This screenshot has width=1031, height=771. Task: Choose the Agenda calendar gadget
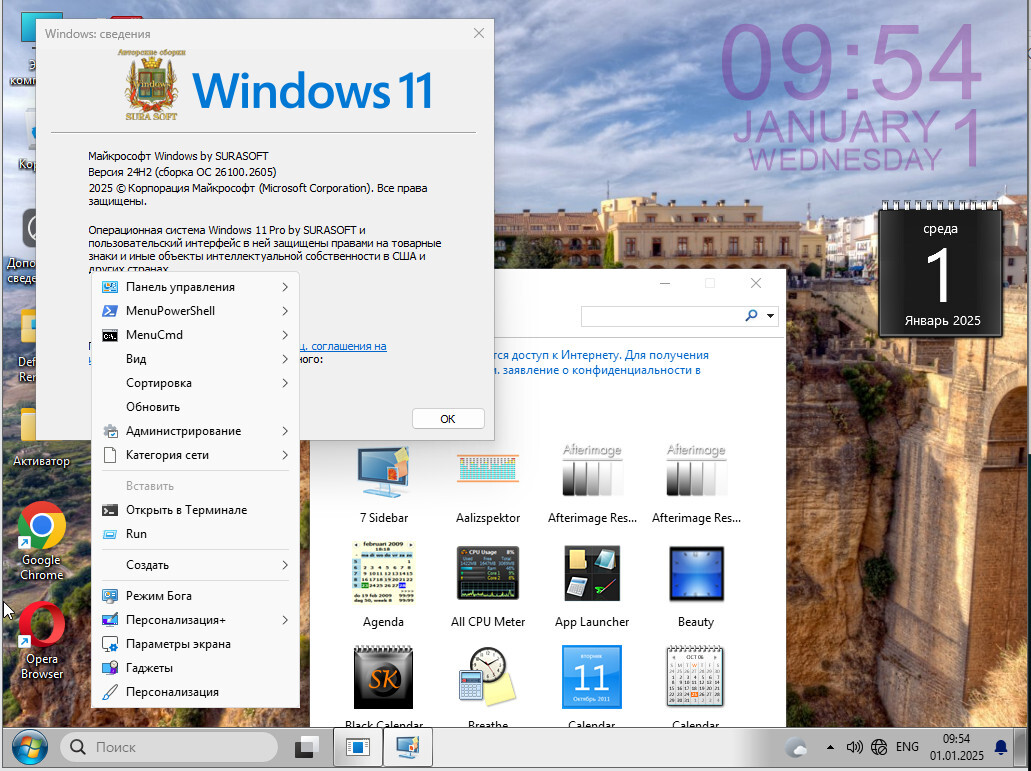(x=383, y=573)
